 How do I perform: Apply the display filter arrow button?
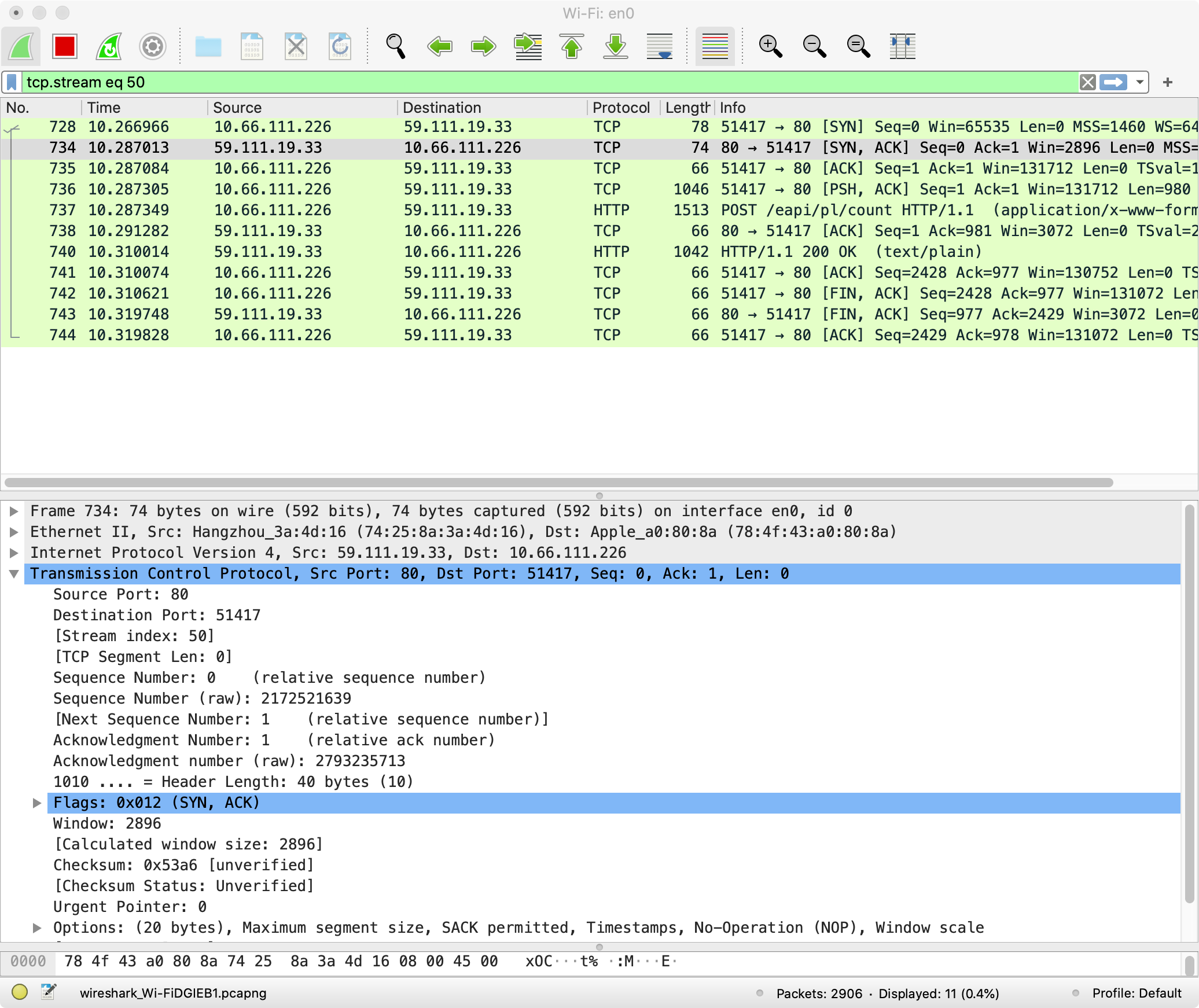(x=1113, y=82)
